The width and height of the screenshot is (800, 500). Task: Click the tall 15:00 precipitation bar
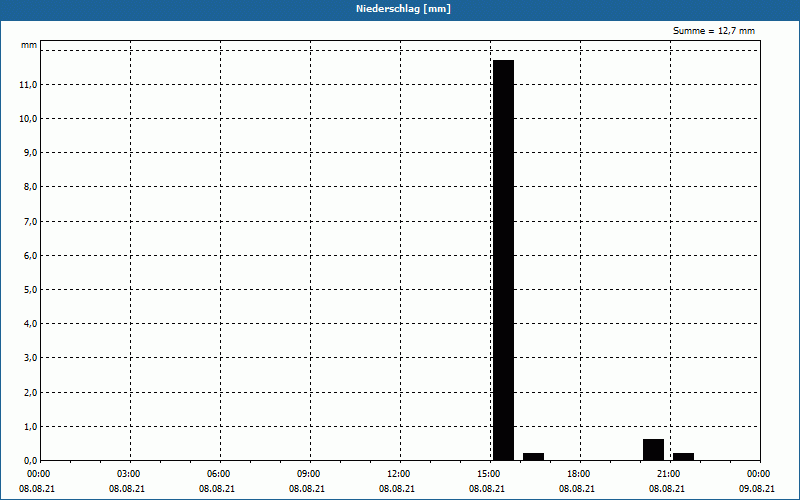[x=503, y=260]
